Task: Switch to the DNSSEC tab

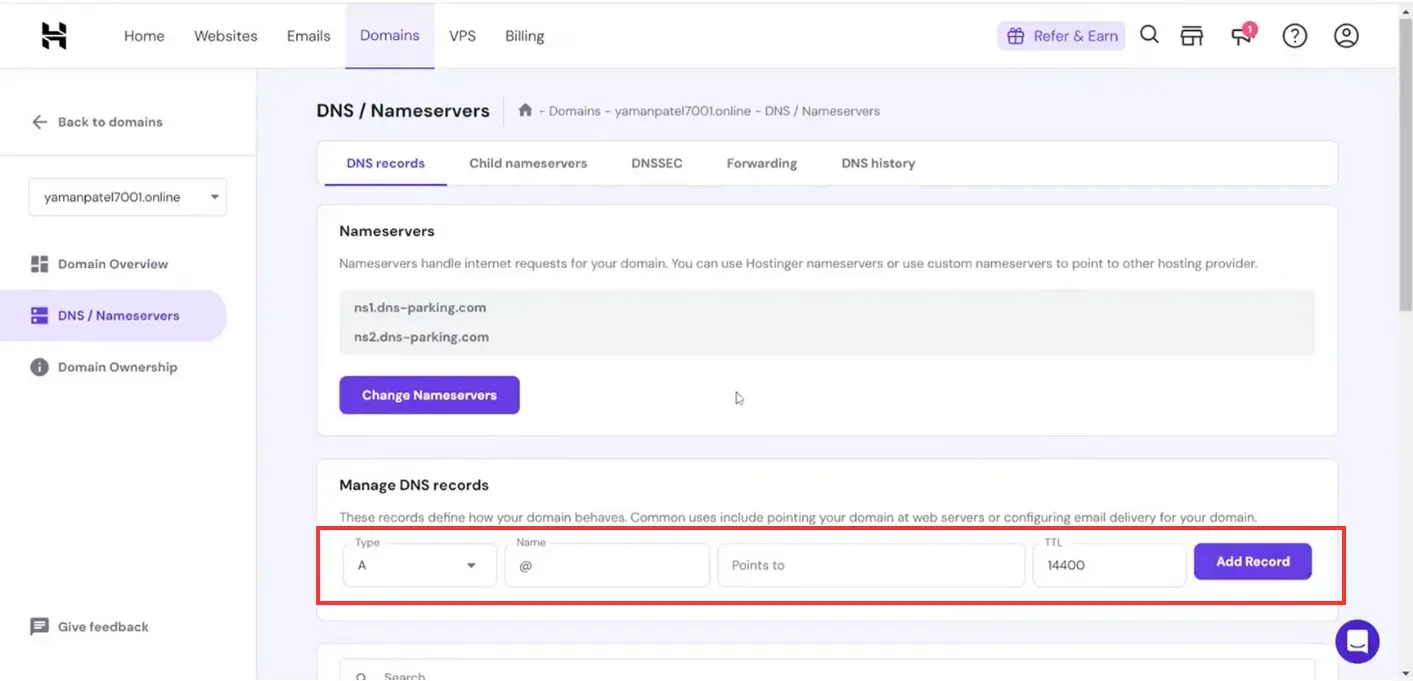Action: pyautogui.click(x=657, y=163)
